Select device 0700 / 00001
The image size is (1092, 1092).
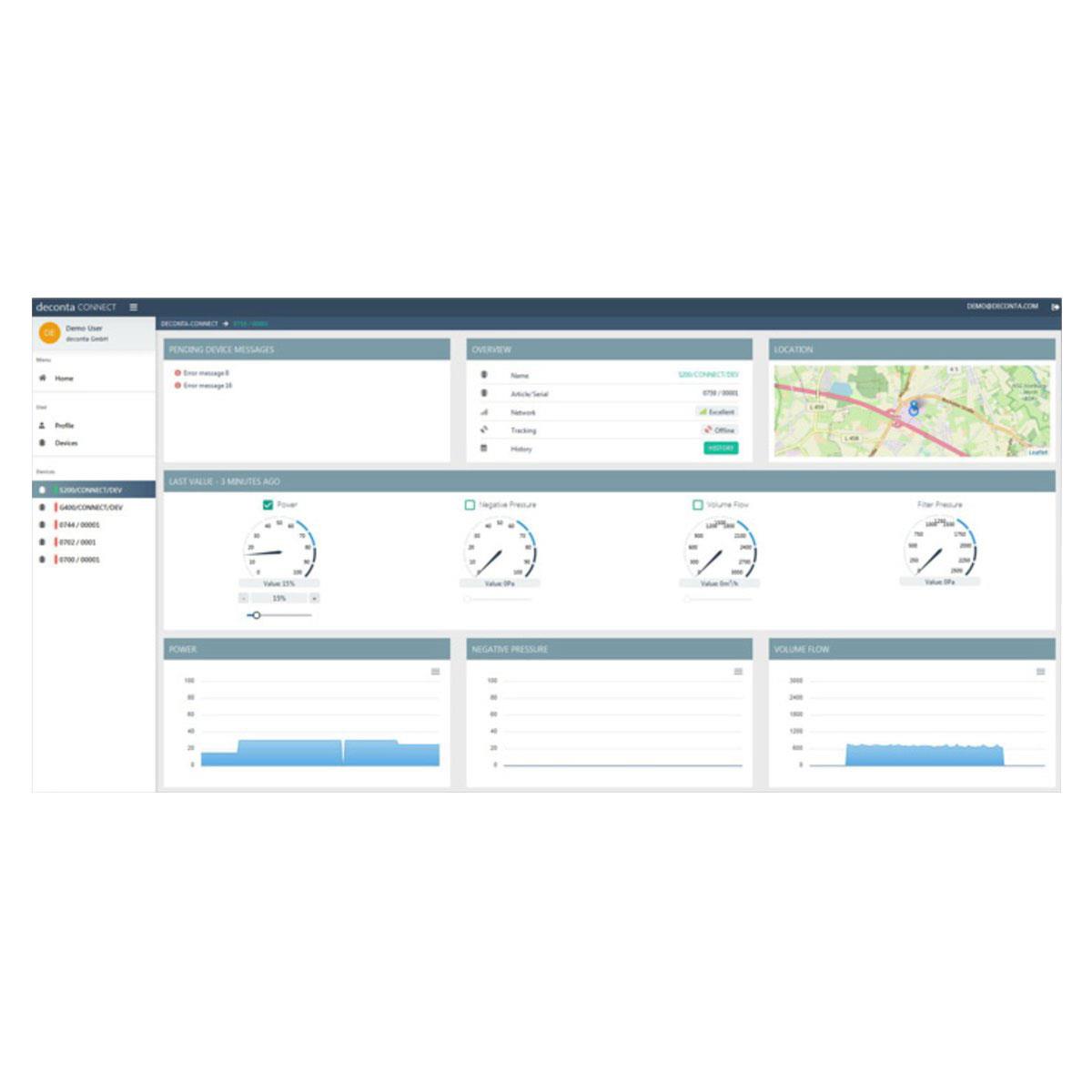pos(94,560)
